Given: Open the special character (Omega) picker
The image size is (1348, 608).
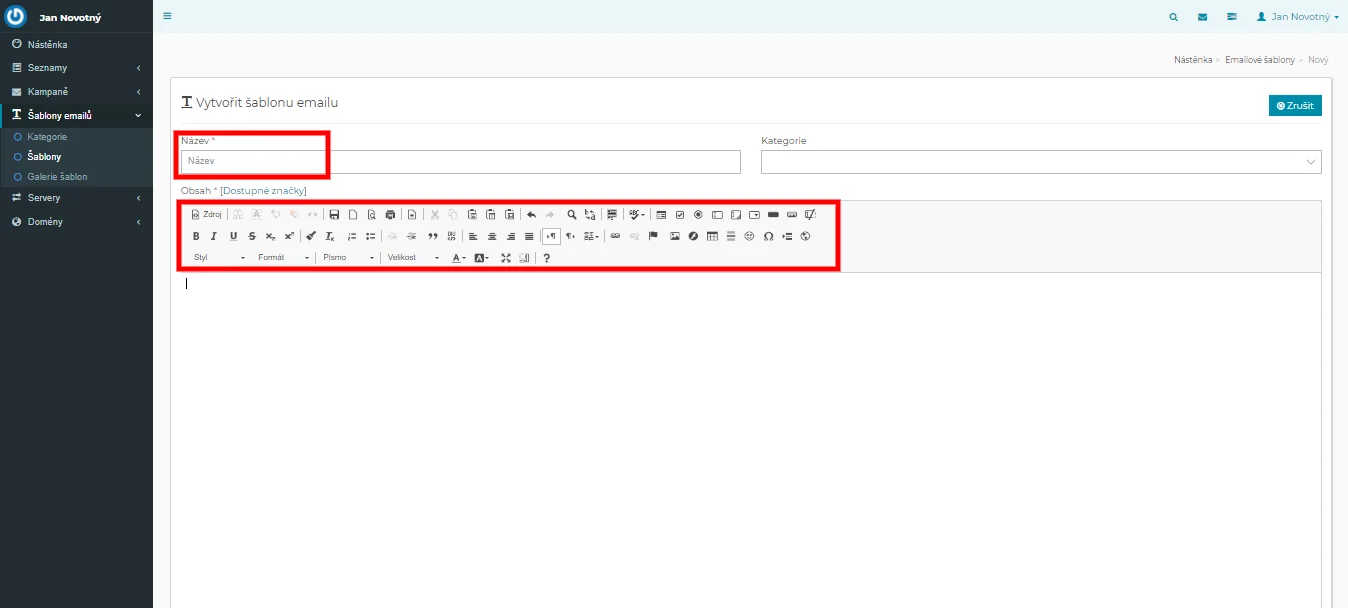Looking at the screenshot, I should [768, 236].
